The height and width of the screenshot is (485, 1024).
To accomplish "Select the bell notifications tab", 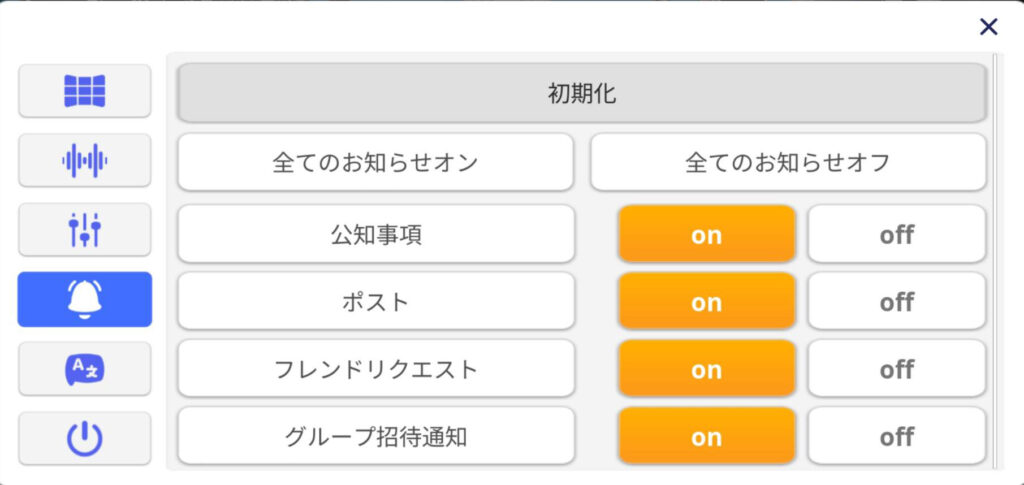I will tap(84, 299).
